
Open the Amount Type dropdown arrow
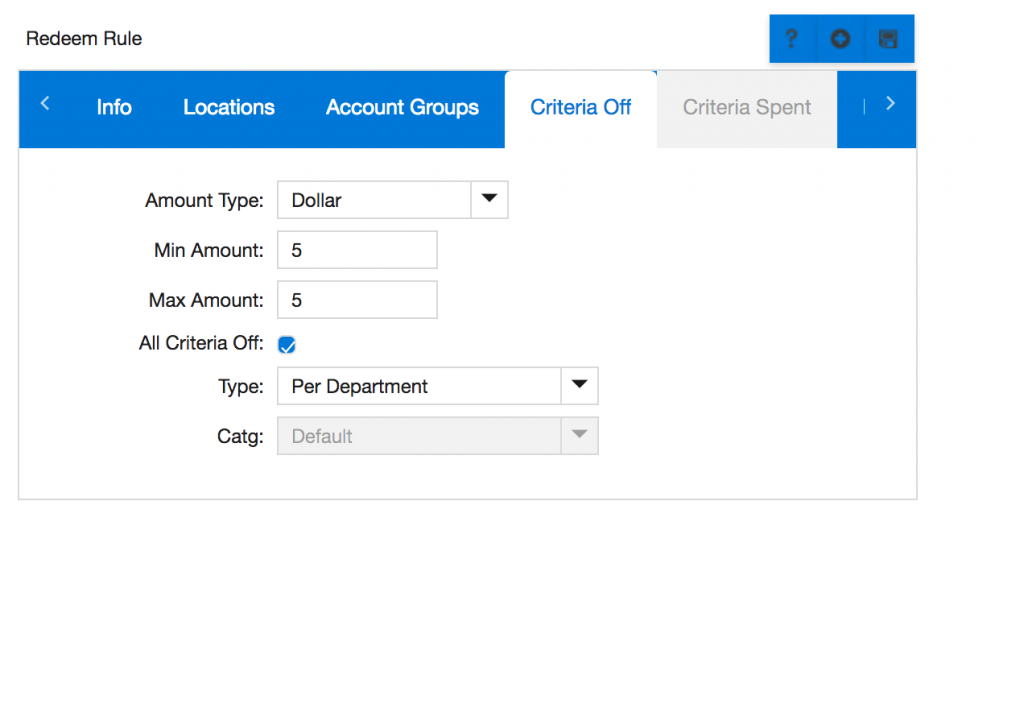coord(489,200)
